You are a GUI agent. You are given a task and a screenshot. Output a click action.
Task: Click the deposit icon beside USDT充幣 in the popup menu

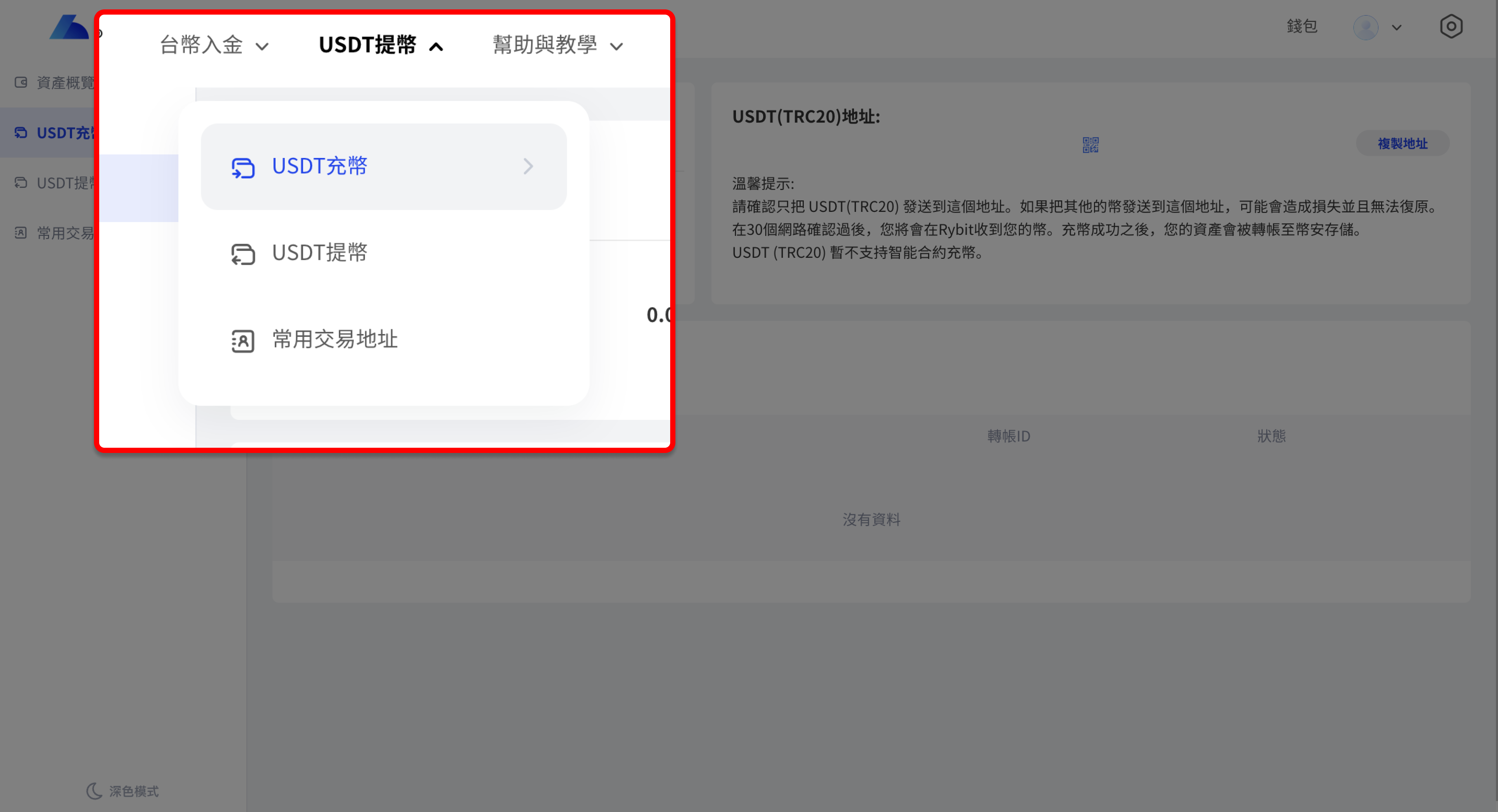coord(243,167)
